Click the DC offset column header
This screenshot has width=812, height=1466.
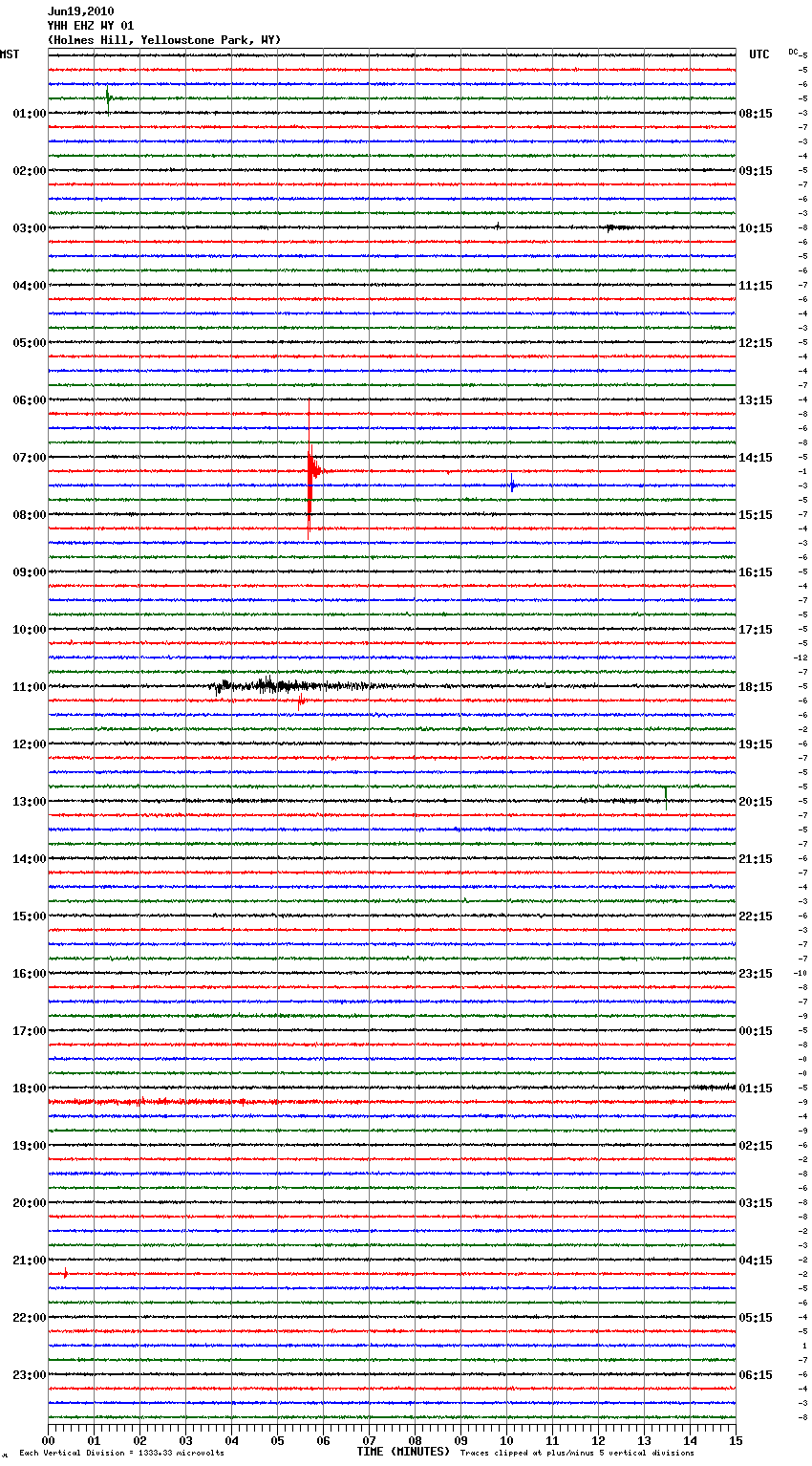click(x=793, y=52)
